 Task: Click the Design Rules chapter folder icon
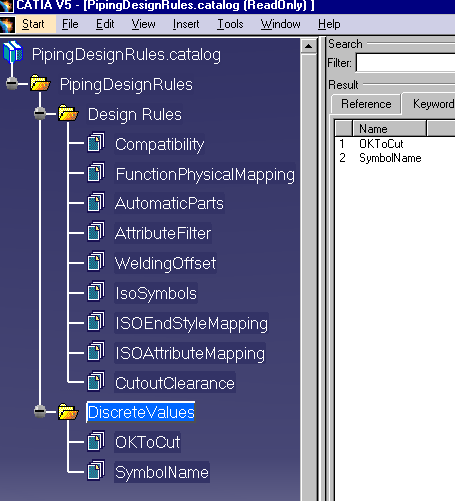68,113
